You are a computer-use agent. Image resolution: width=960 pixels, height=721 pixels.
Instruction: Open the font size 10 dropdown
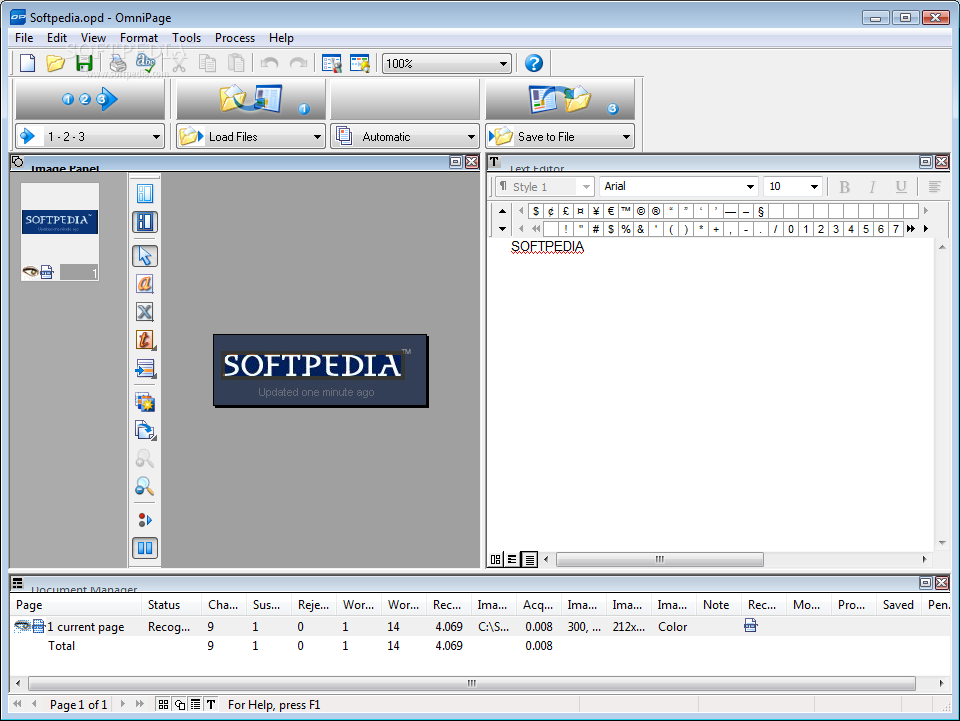point(814,187)
